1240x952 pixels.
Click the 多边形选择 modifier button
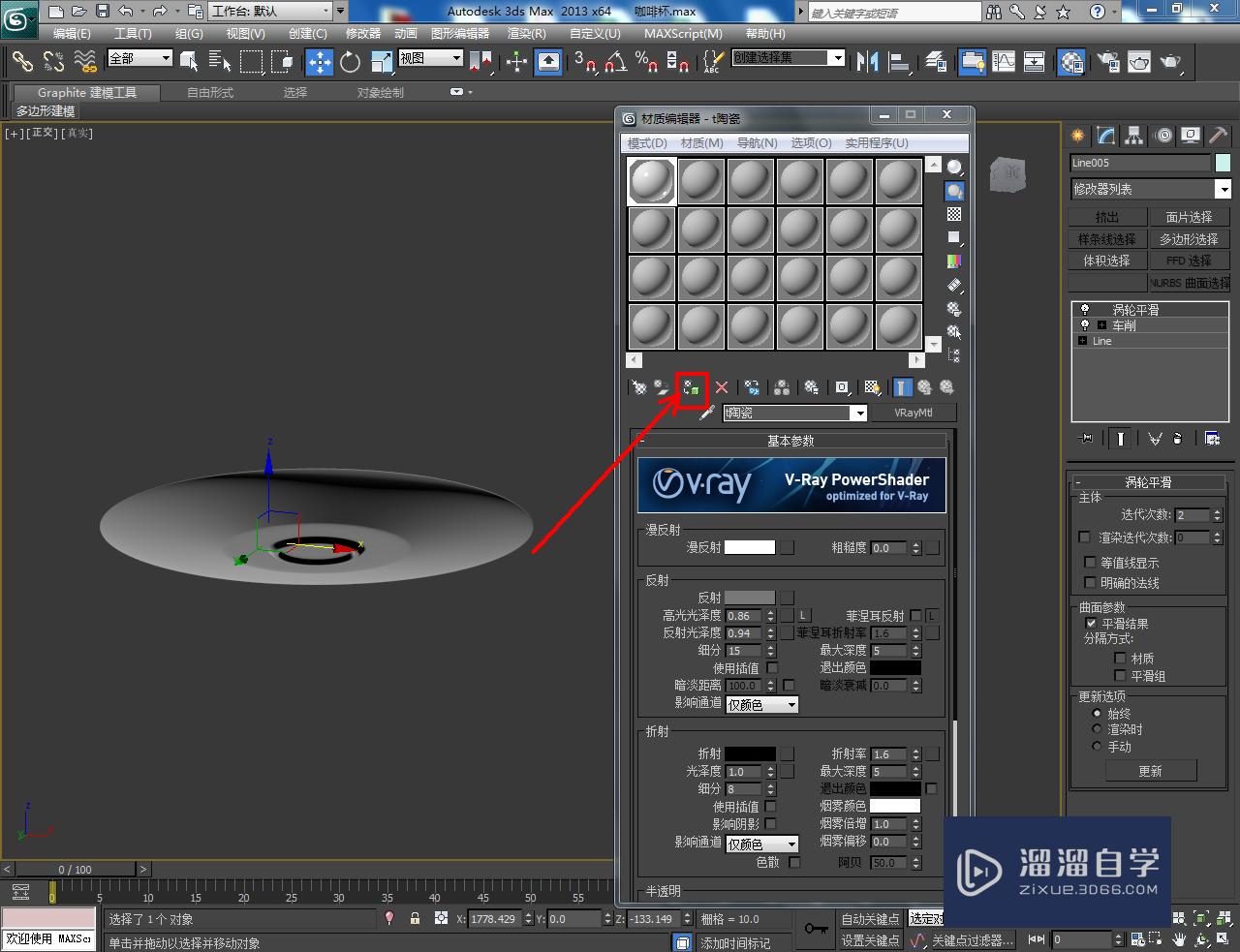[1189, 239]
